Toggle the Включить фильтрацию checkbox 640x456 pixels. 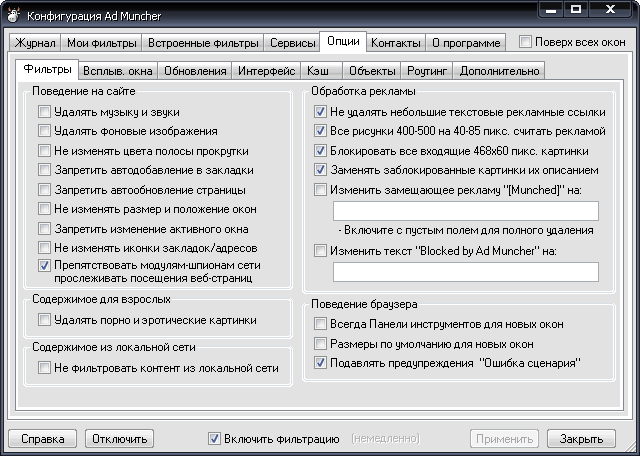pos(214,439)
